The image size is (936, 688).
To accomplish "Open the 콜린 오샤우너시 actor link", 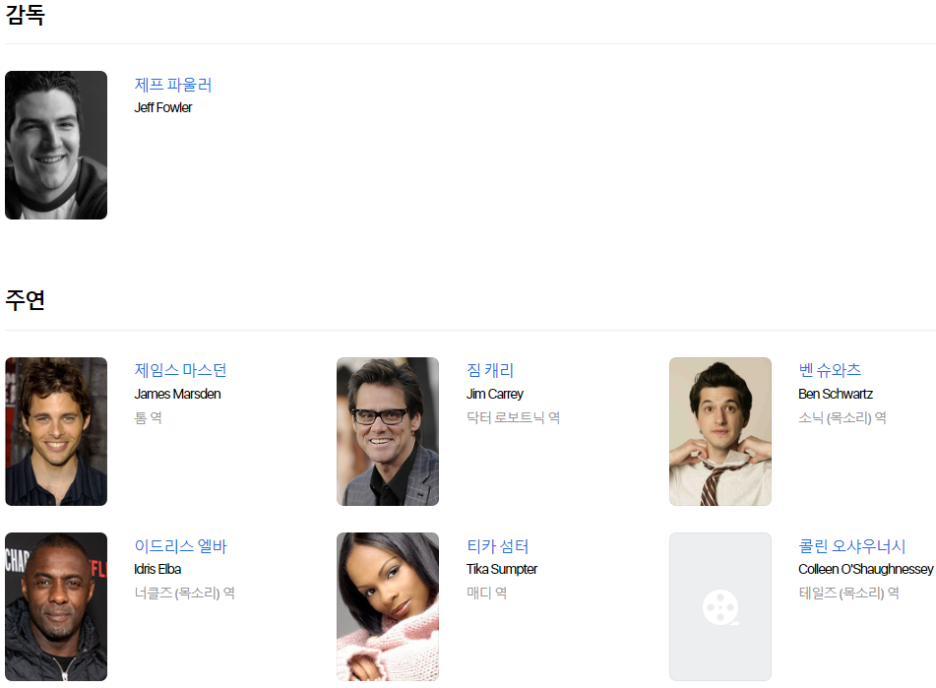I will click(x=852, y=546).
